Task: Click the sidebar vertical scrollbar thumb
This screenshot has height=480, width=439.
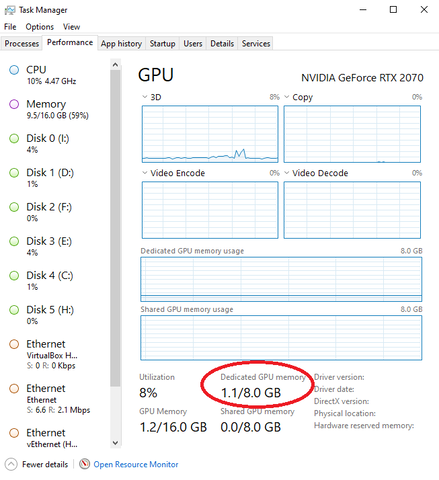Action: pos(115,228)
